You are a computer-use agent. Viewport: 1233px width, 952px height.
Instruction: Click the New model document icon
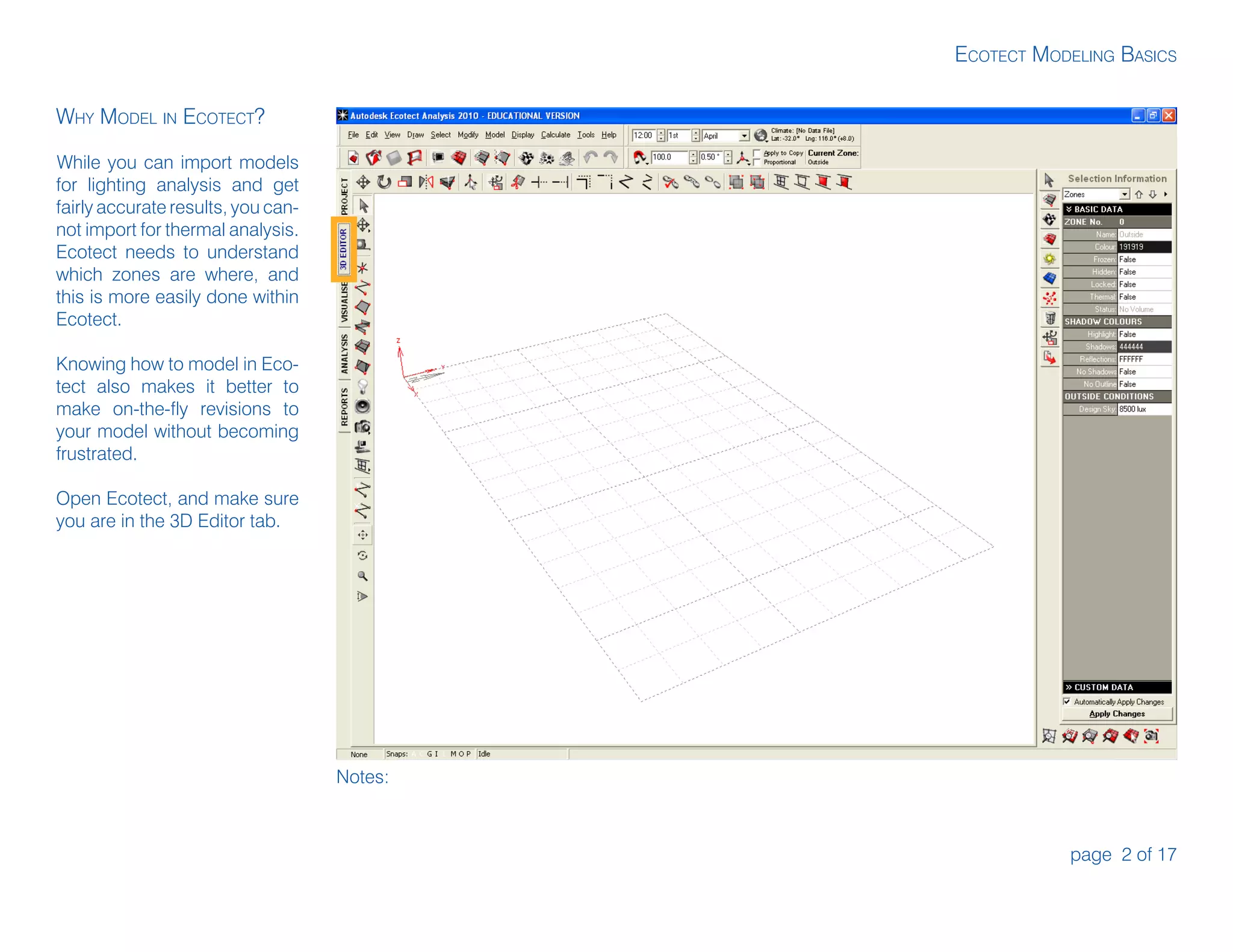click(x=353, y=158)
